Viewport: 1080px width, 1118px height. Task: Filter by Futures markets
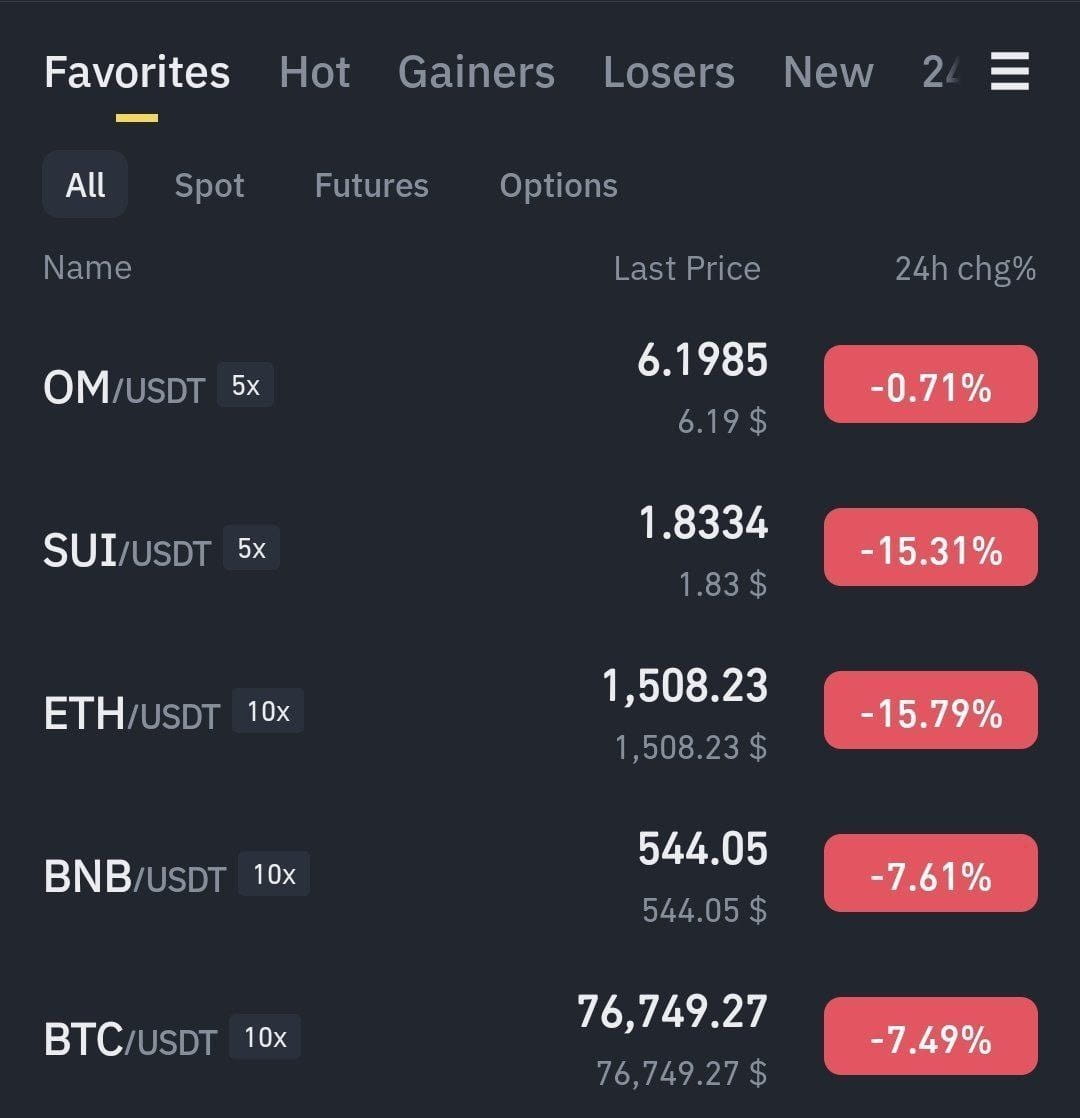[x=371, y=185]
